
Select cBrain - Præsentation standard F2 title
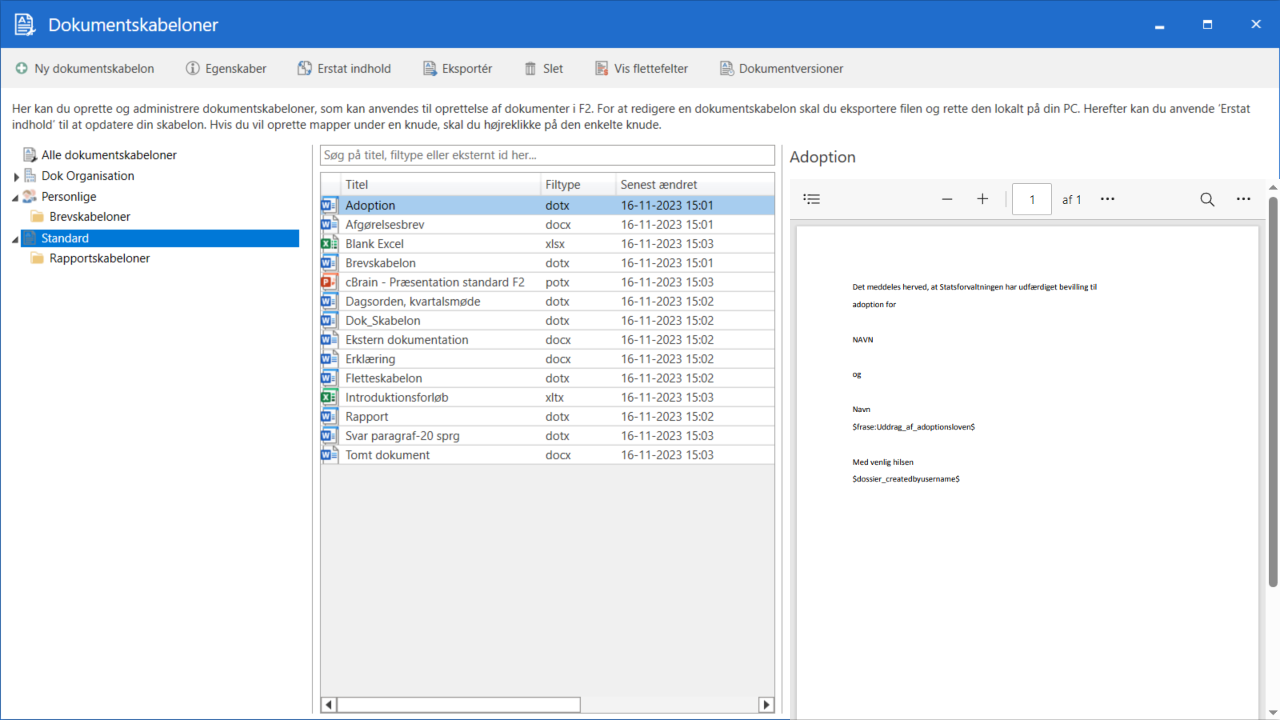point(435,282)
